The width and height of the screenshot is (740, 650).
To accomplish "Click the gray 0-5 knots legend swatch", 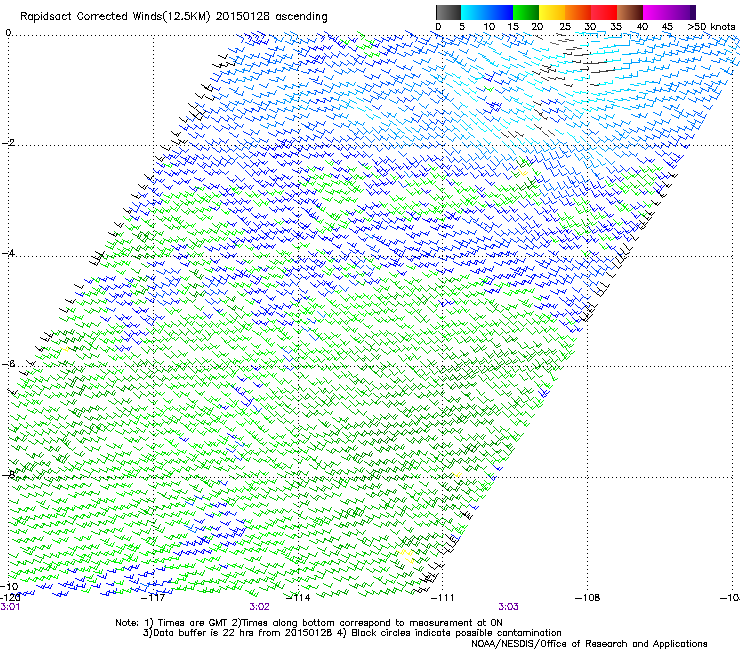I will point(448,12).
